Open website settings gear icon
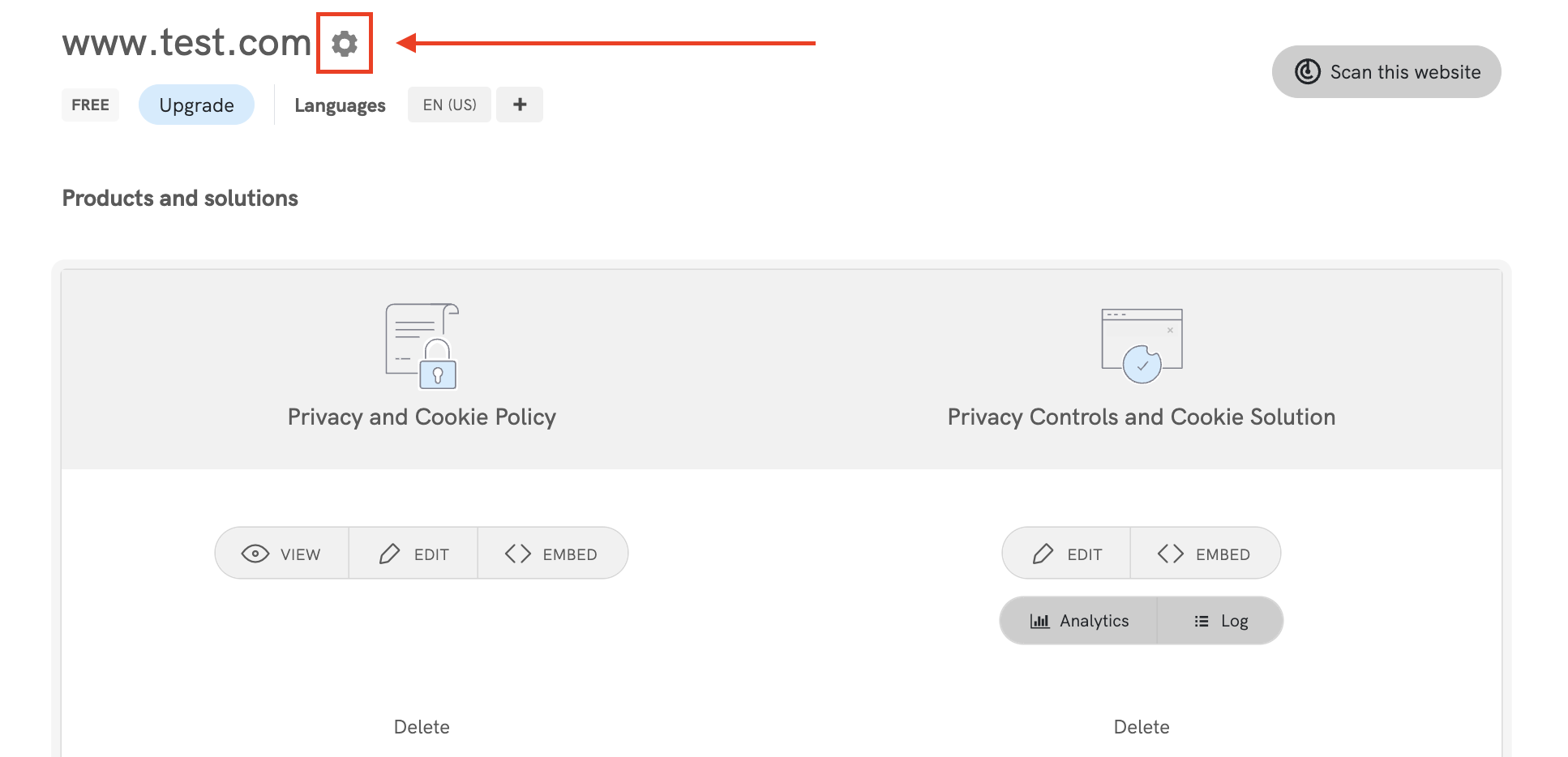The width and height of the screenshot is (1568, 757). click(x=345, y=44)
